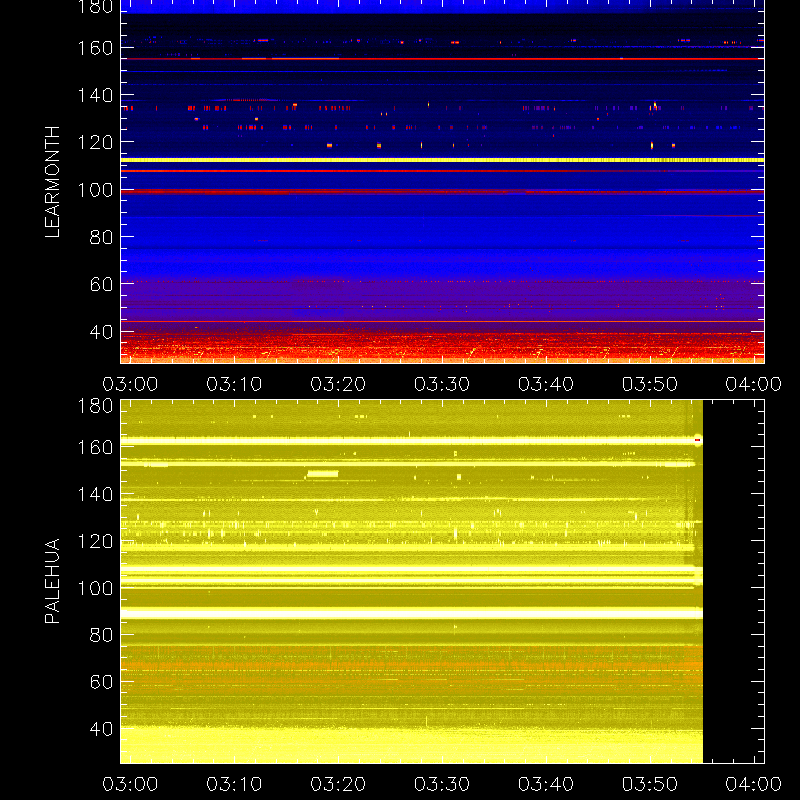Click the bright yellow band near 112 in Learmonth

[442, 160]
